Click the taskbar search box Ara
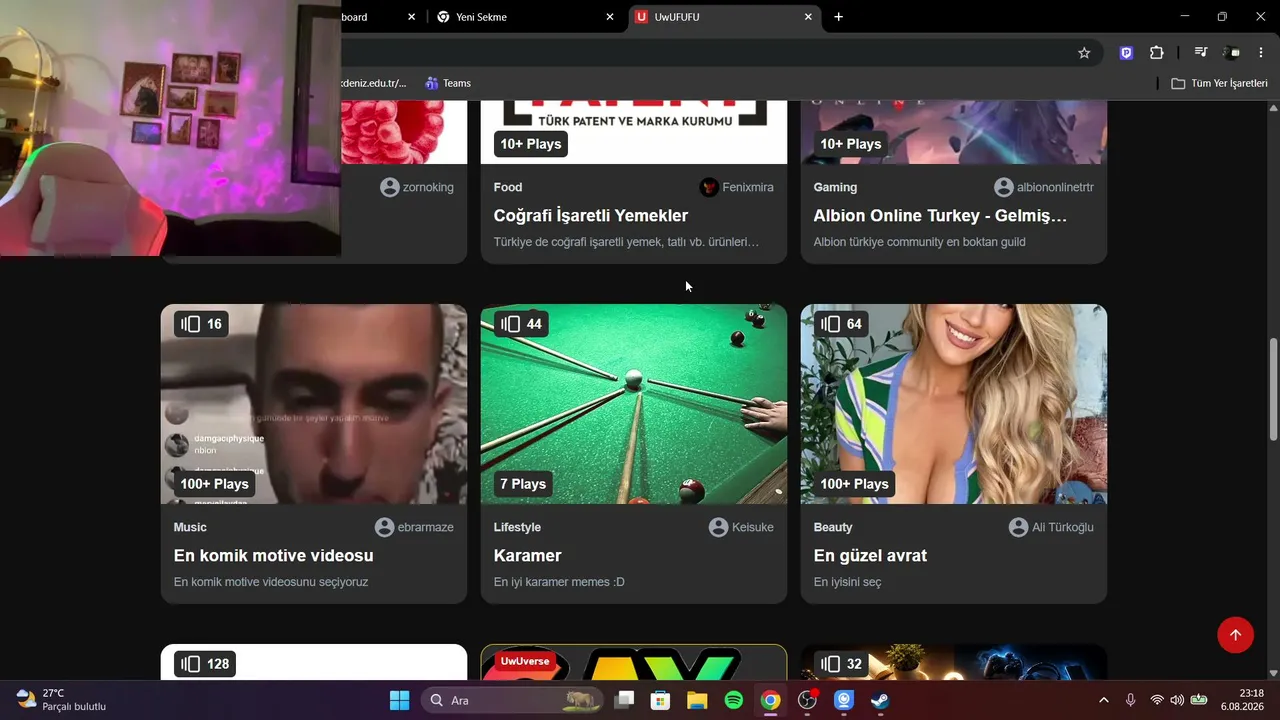The height and width of the screenshot is (720, 1280). (510, 700)
